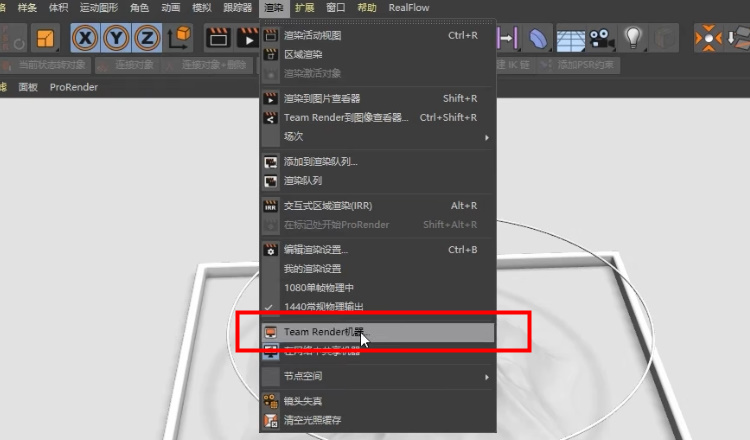Click the purple bracket spline icon
The height and width of the screenshot is (440, 750).
click(507, 38)
